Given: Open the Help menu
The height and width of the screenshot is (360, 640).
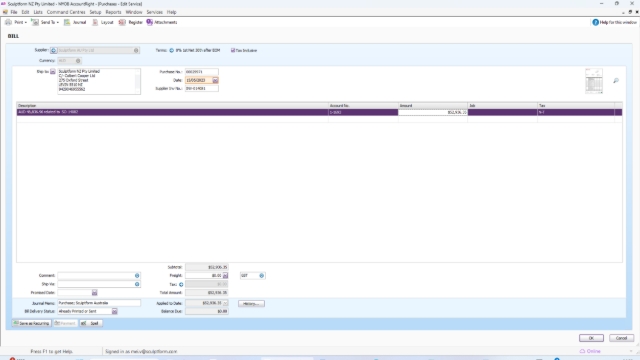Looking at the screenshot, I should point(171,12).
